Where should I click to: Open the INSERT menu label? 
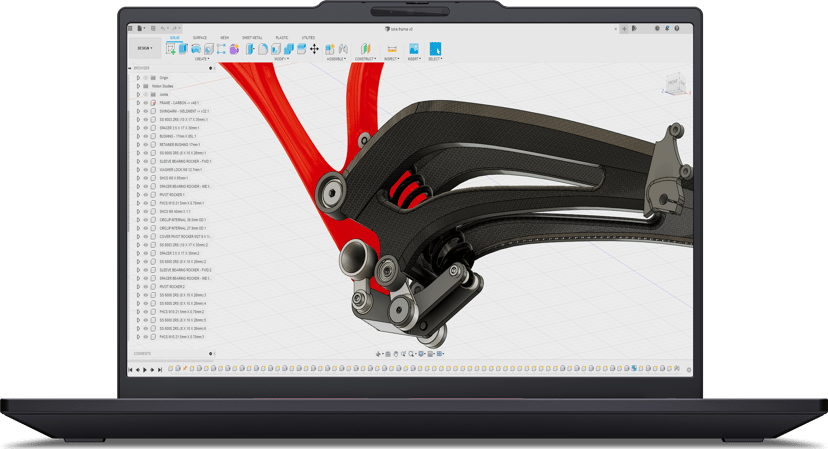414,59
